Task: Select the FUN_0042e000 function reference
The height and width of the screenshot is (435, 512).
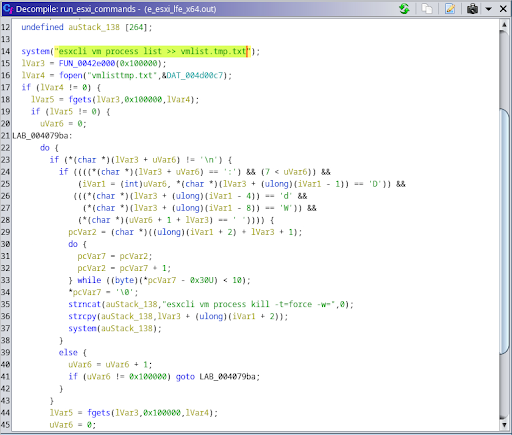Action: tap(87, 63)
